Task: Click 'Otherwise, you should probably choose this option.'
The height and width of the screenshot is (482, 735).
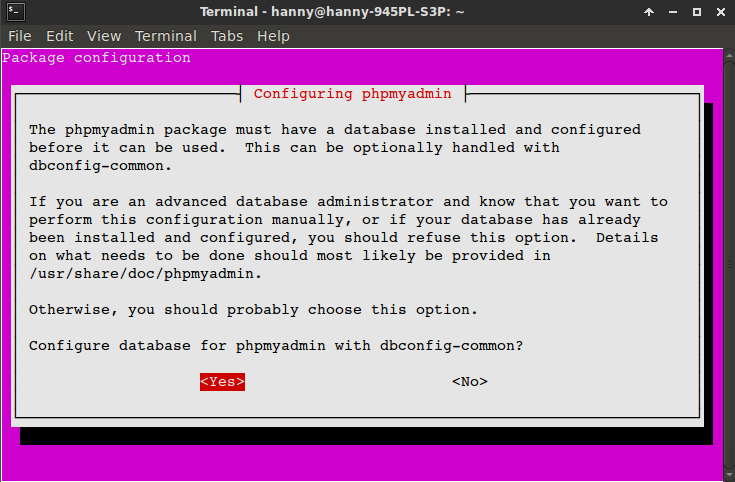Action: pos(253,310)
